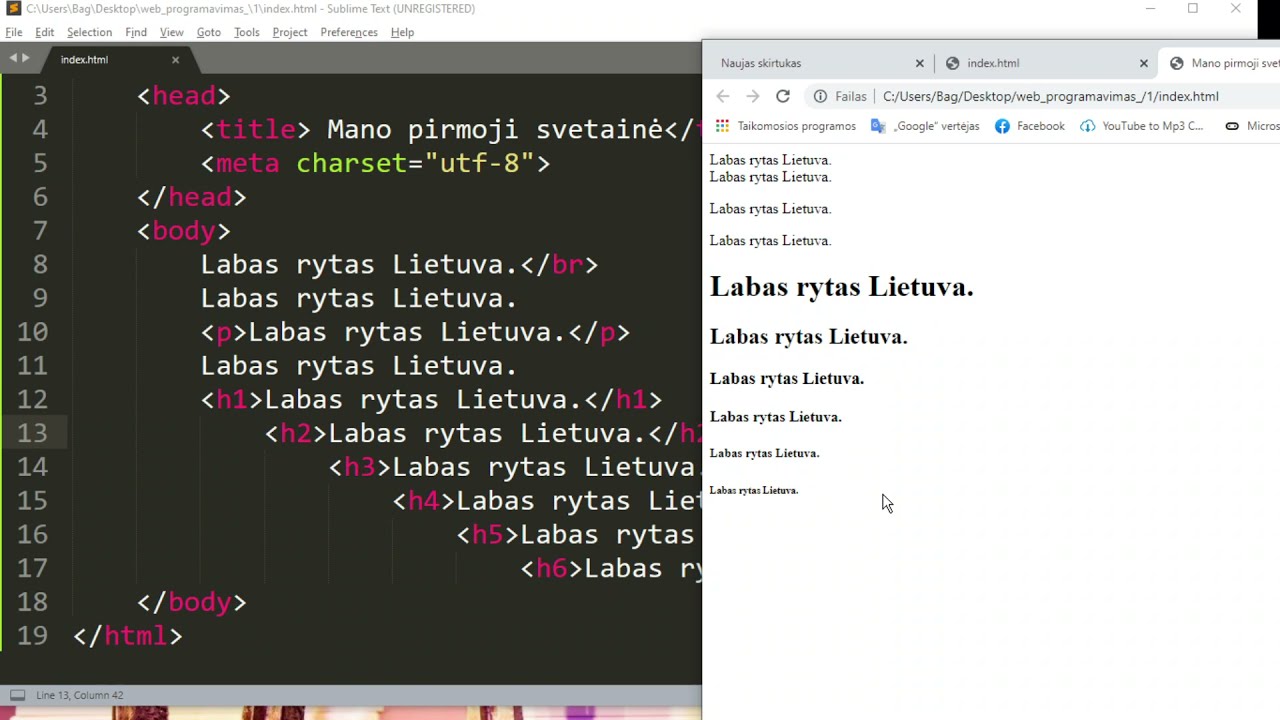Open the Selection menu
1280x720 pixels.
89,32
